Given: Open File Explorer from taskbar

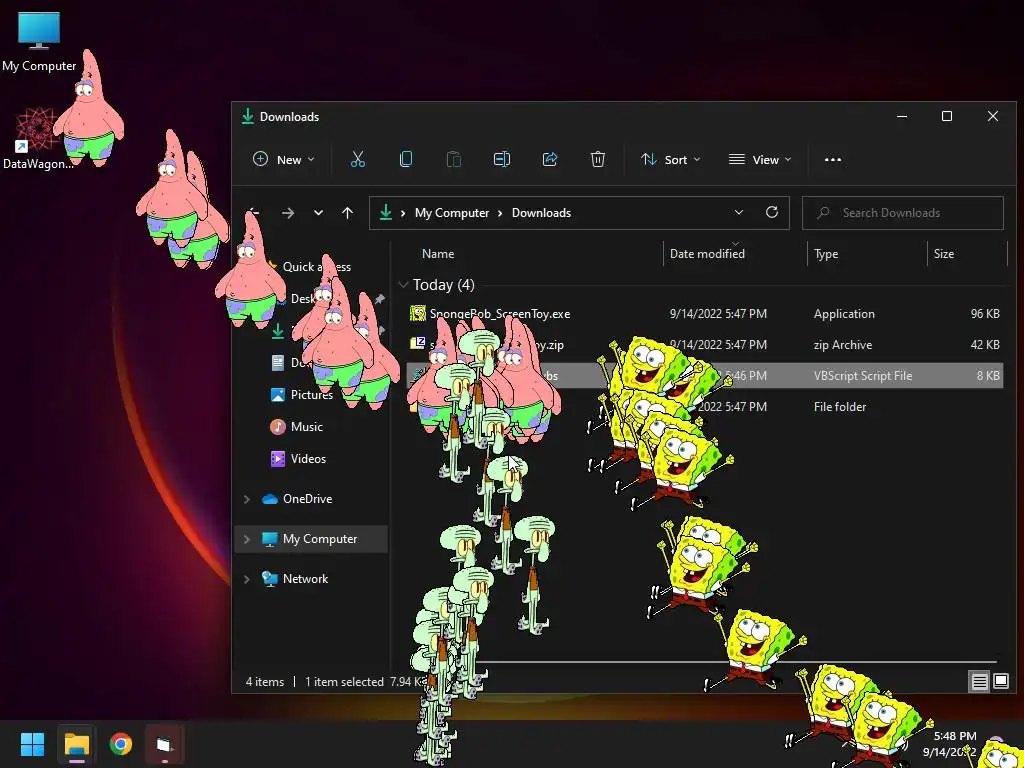Looking at the screenshot, I should click(x=76, y=744).
